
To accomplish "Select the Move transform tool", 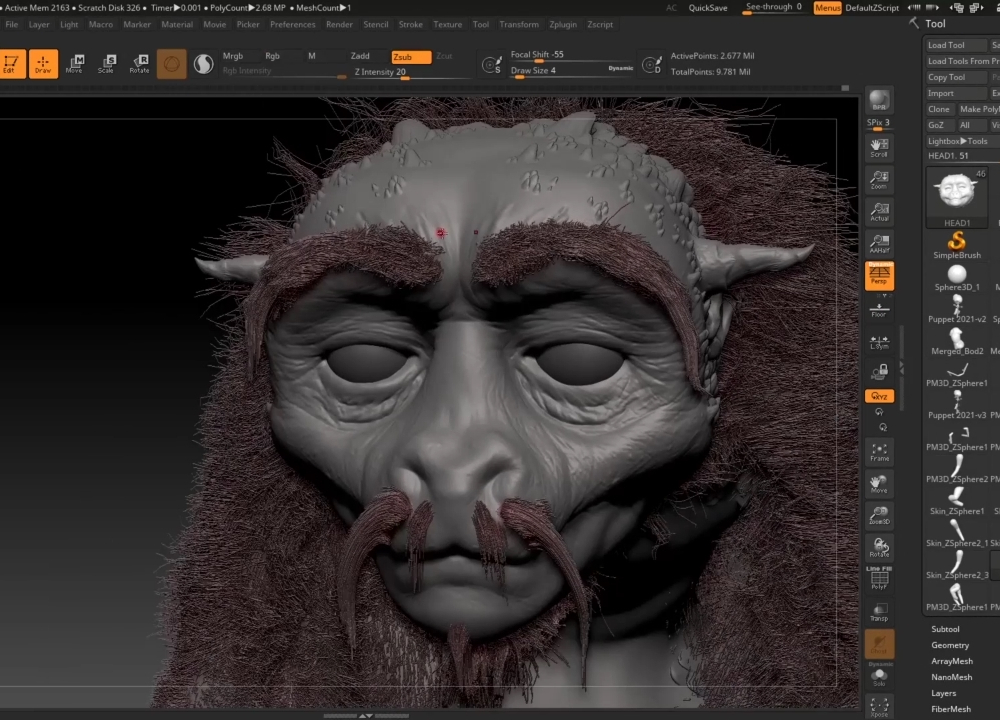I will tap(74, 64).
